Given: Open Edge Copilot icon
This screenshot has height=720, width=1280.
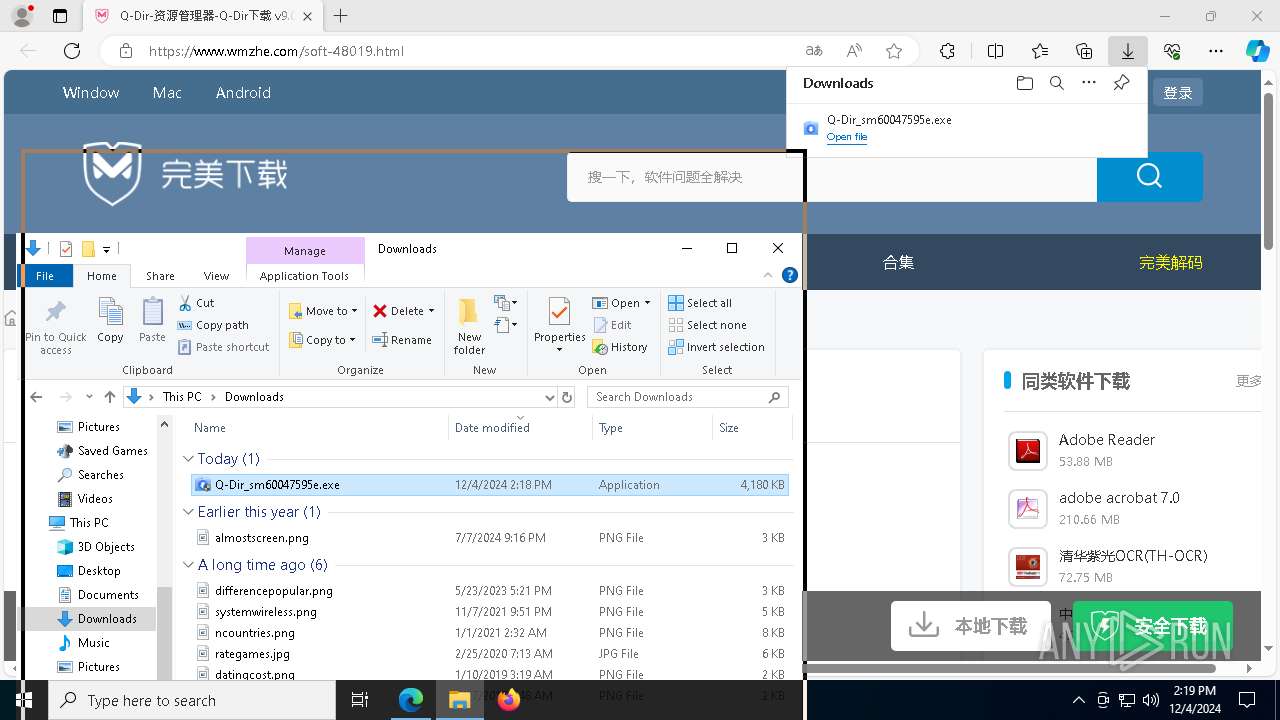Looking at the screenshot, I should tap(1257, 51).
